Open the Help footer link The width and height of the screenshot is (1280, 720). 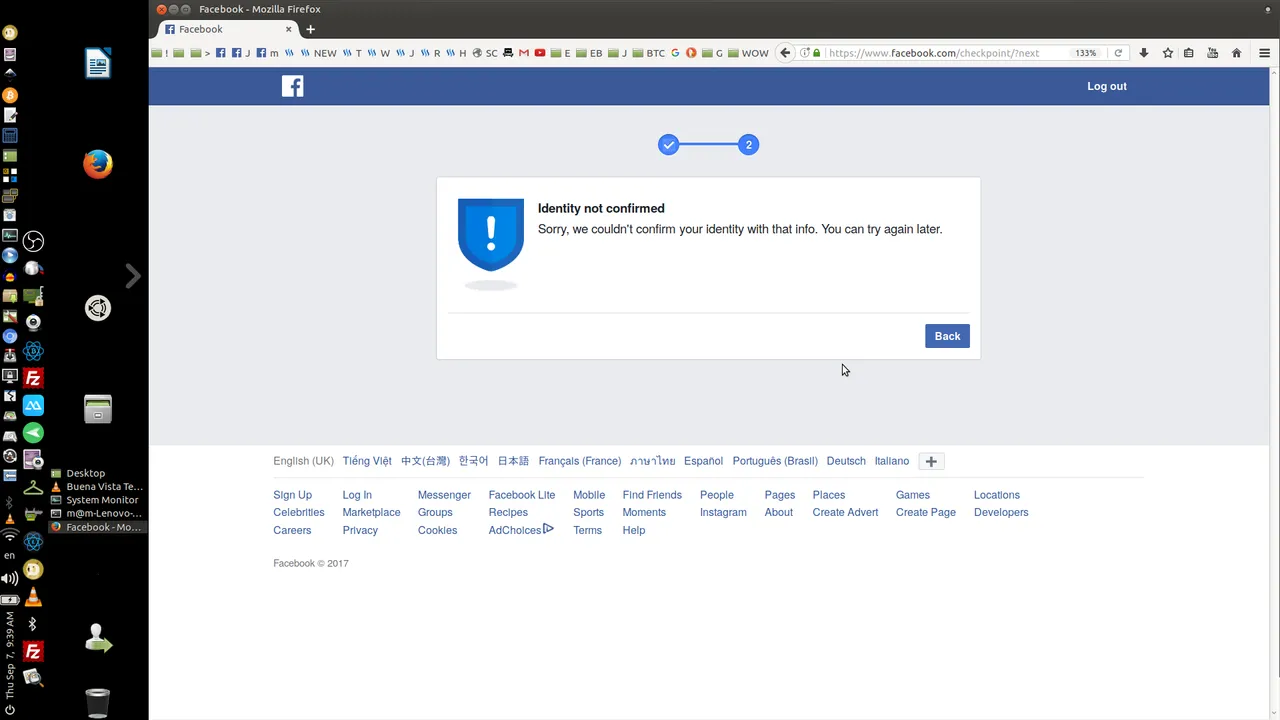point(633,530)
